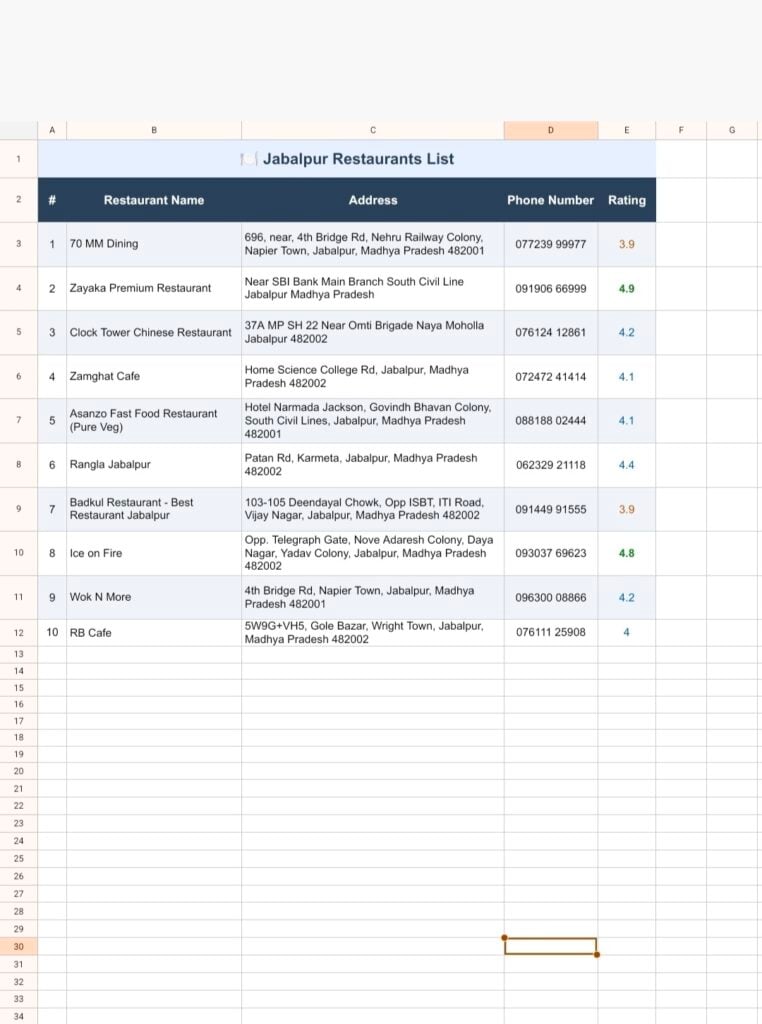Select the Badkul Restaurant name cell
The width and height of the screenshot is (762, 1024).
coord(154,509)
